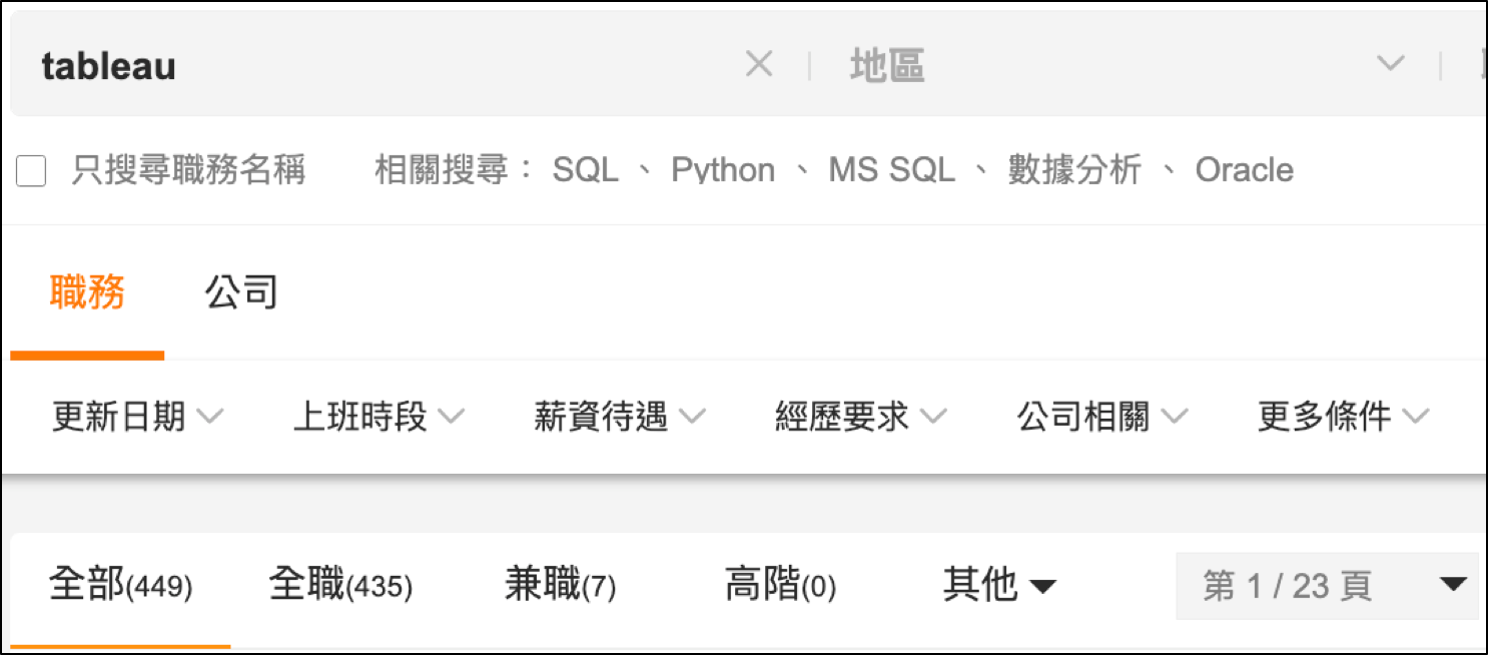Click the 數據分析 related-search link
This screenshot has width=1488, height=655.
click(x=1073, y=169)
